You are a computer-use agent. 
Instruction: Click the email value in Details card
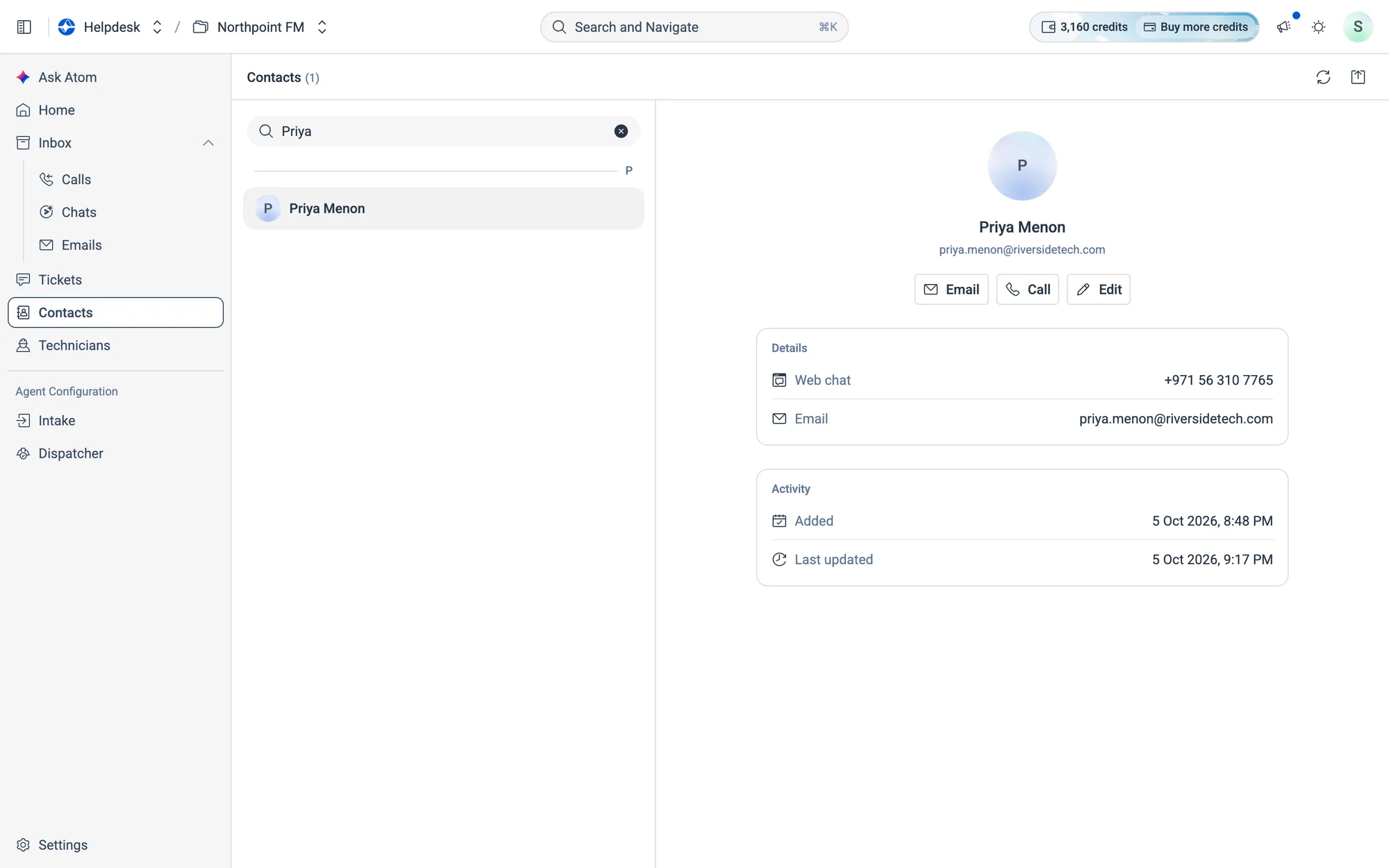point(1176,419)
